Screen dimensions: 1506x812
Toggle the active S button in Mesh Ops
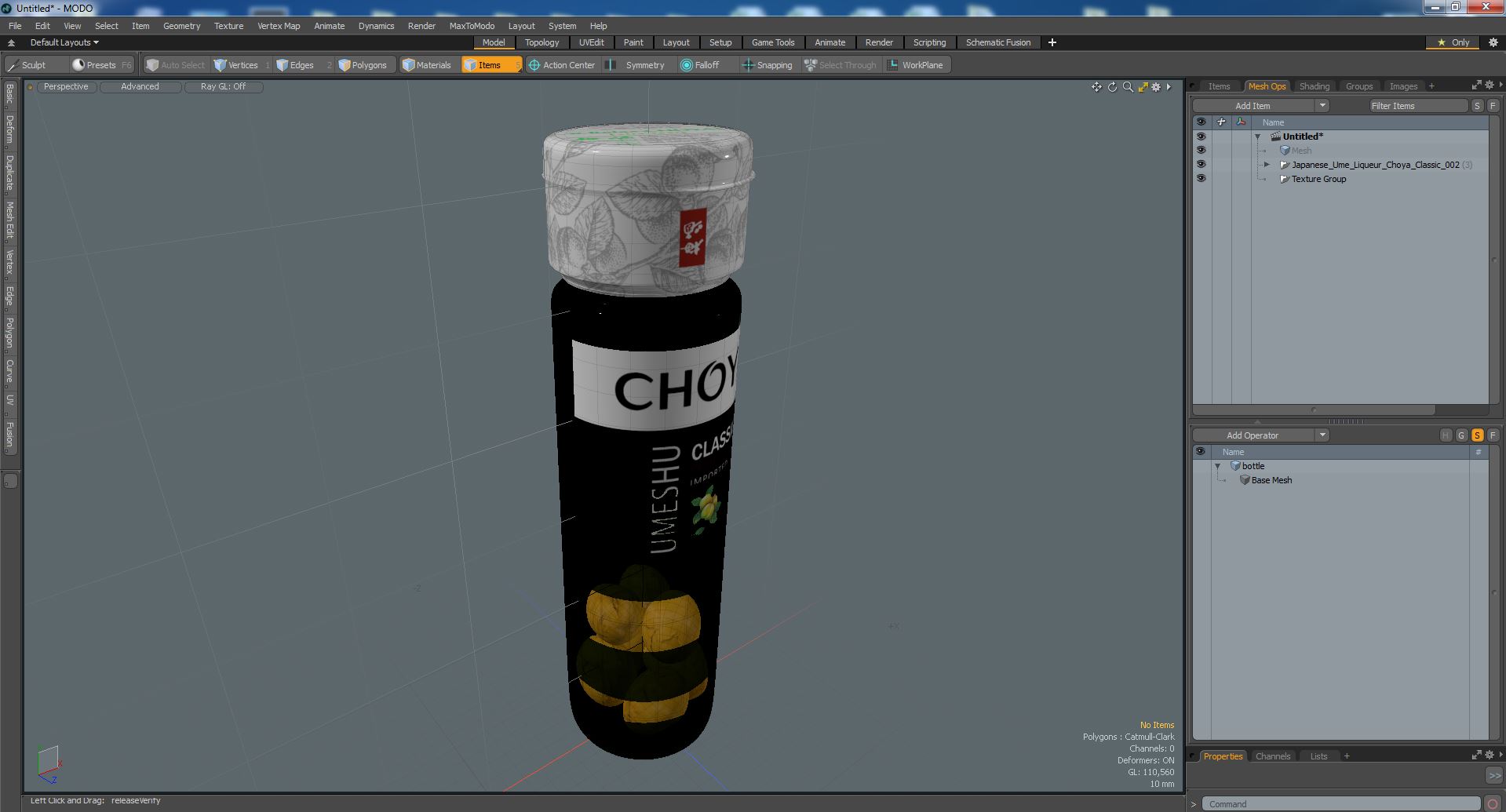coord(1477,435)
